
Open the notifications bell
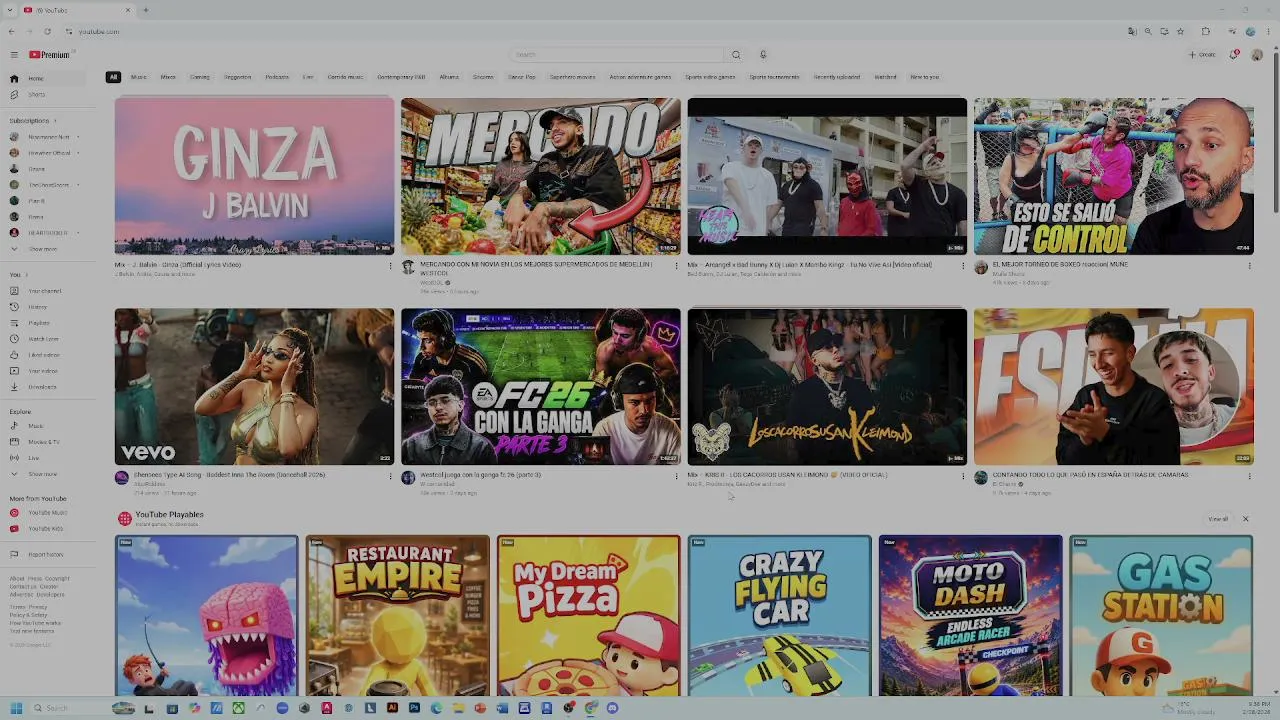click(x=1234, y=55)
